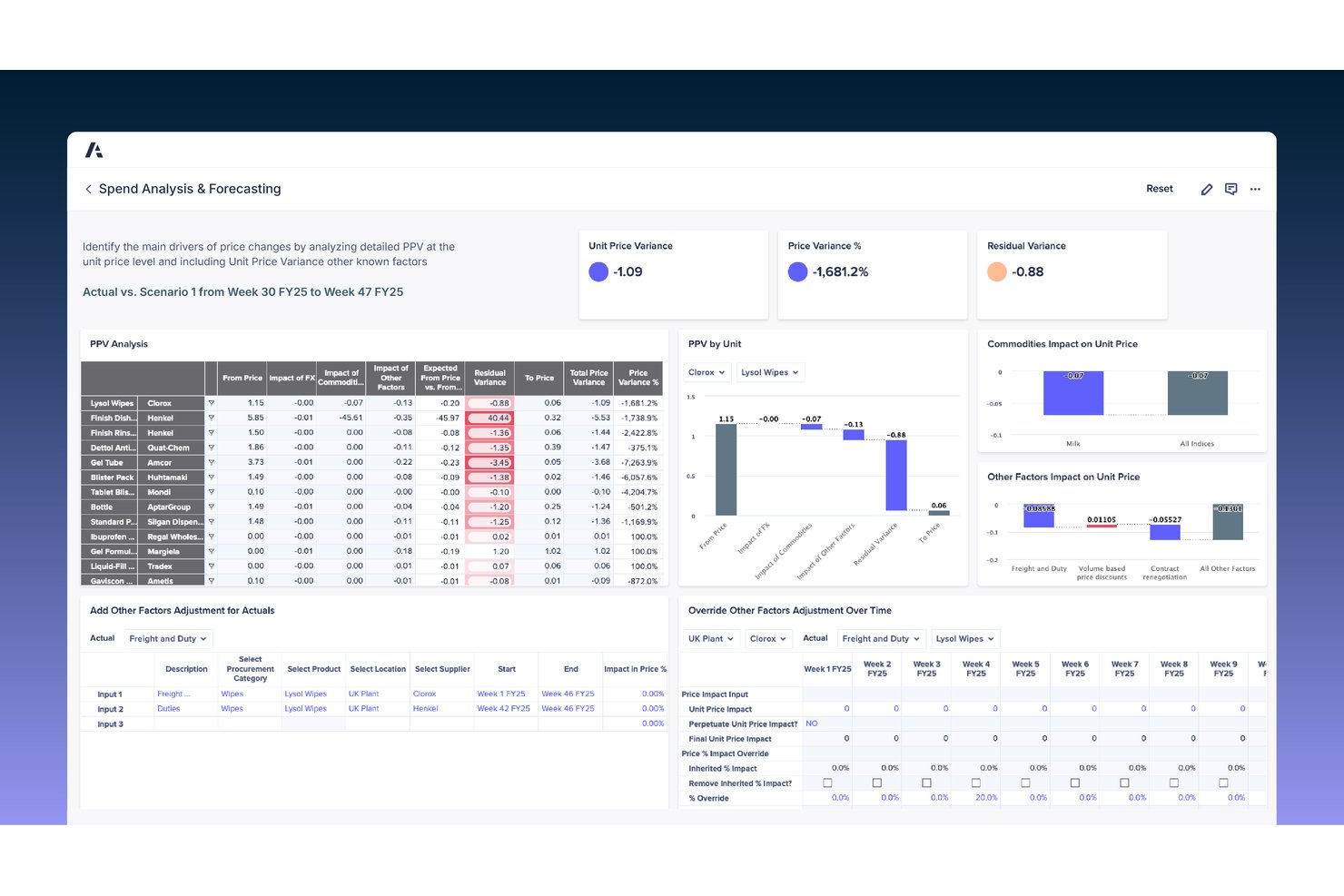This screenshot has height=896, width=1344.
Task: Click the -0.88 Residual Variance waterfall bar
Action: [x=896, y=476]
